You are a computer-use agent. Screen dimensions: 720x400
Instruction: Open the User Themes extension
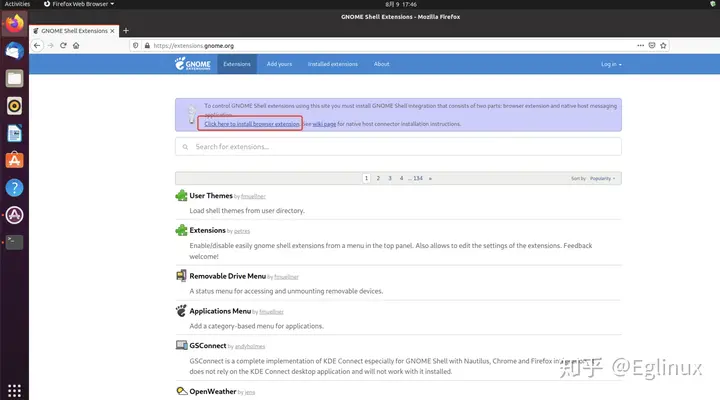click(211, 196)
